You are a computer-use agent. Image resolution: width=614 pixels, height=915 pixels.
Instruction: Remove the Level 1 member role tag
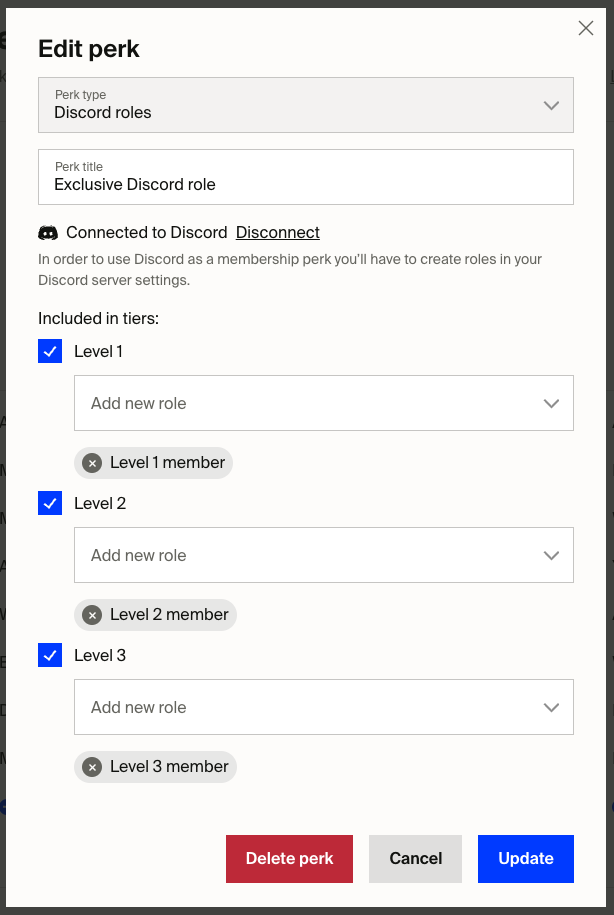point(92,463)
